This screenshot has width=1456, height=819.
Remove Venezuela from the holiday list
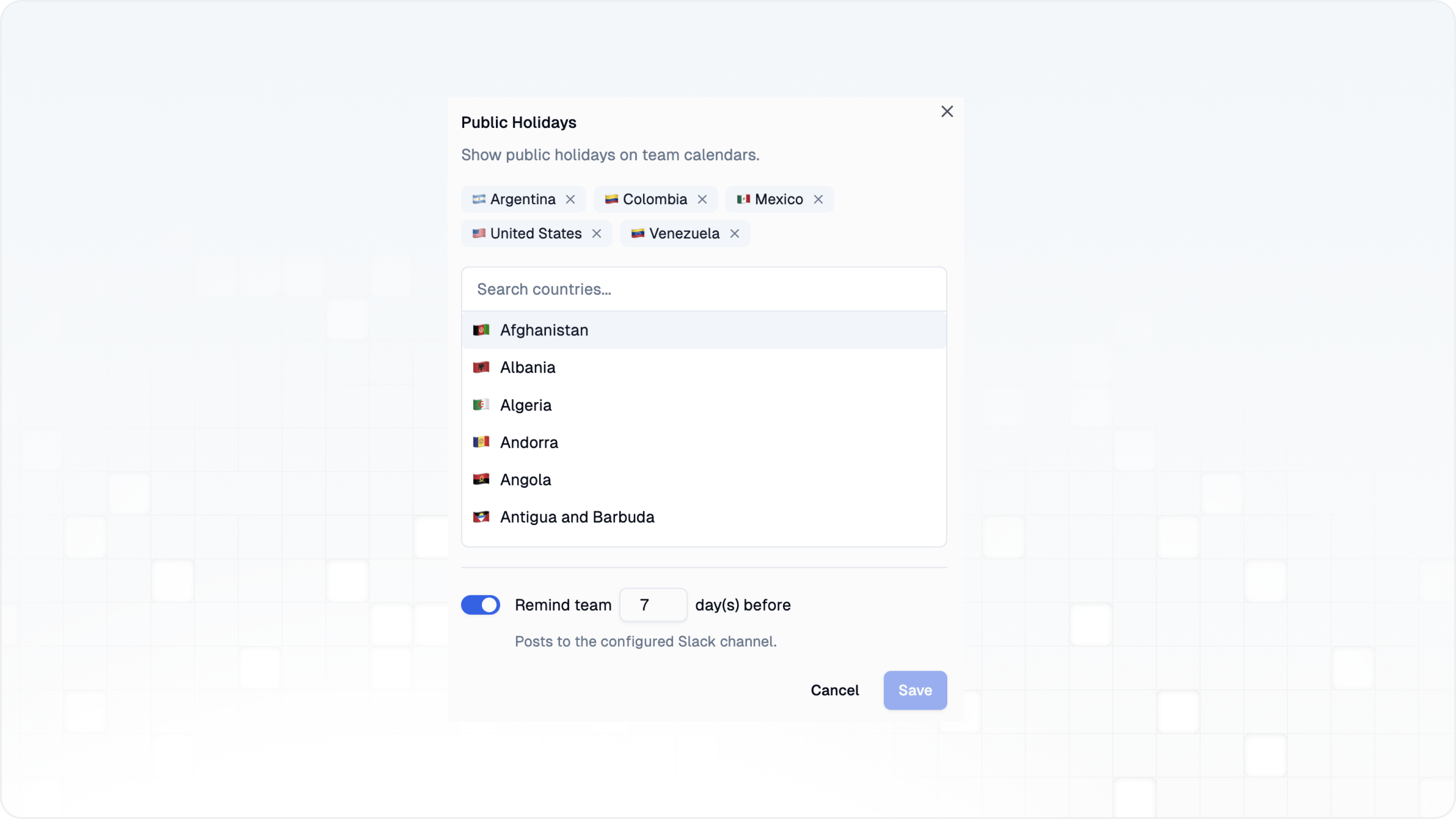[x=734, y=233]
